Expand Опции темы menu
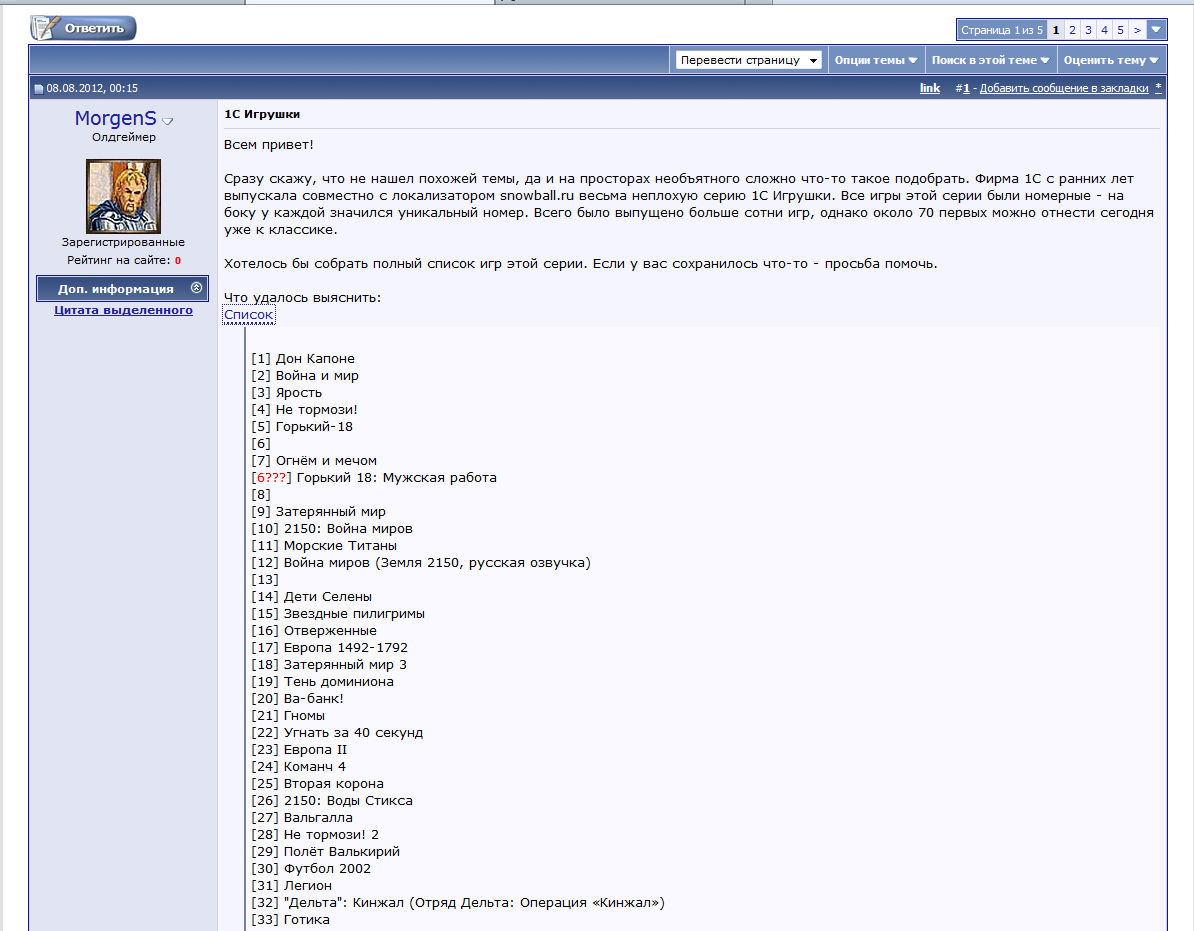Screen dimensions: 1194x931 [x=876, y=60]
